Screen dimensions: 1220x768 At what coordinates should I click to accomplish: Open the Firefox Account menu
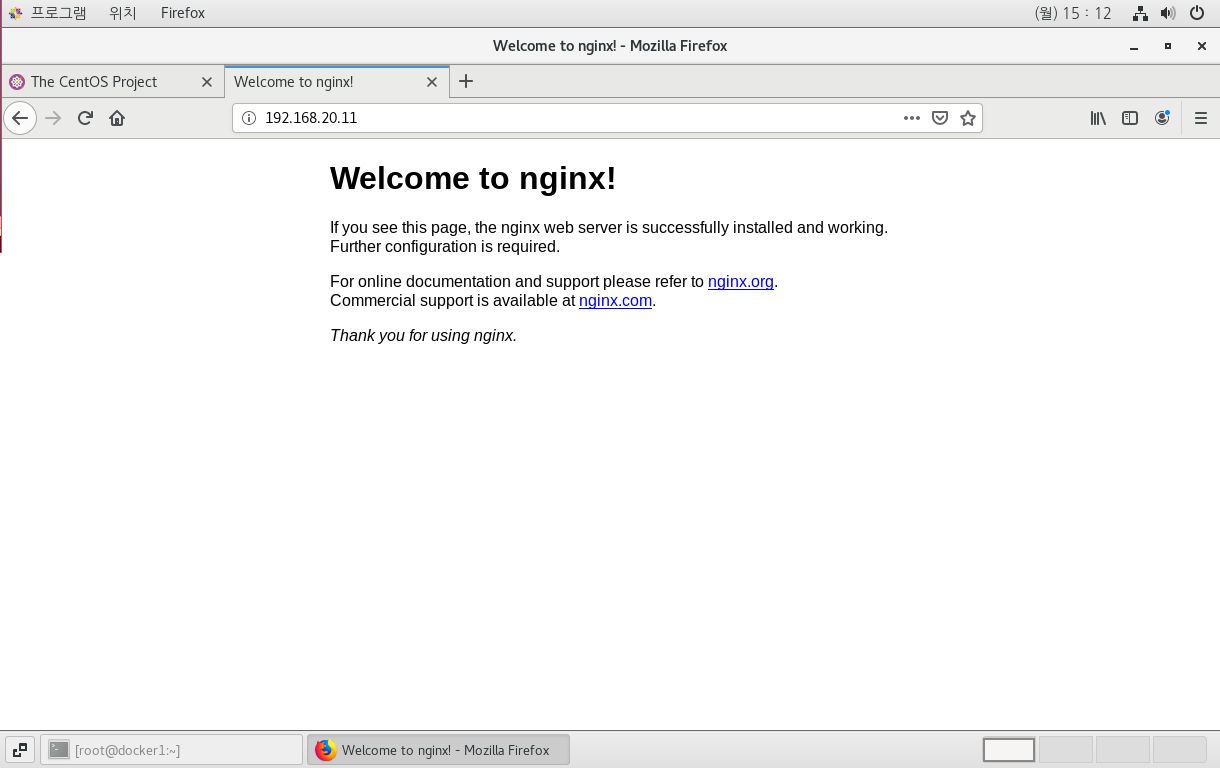point(1162,118)
